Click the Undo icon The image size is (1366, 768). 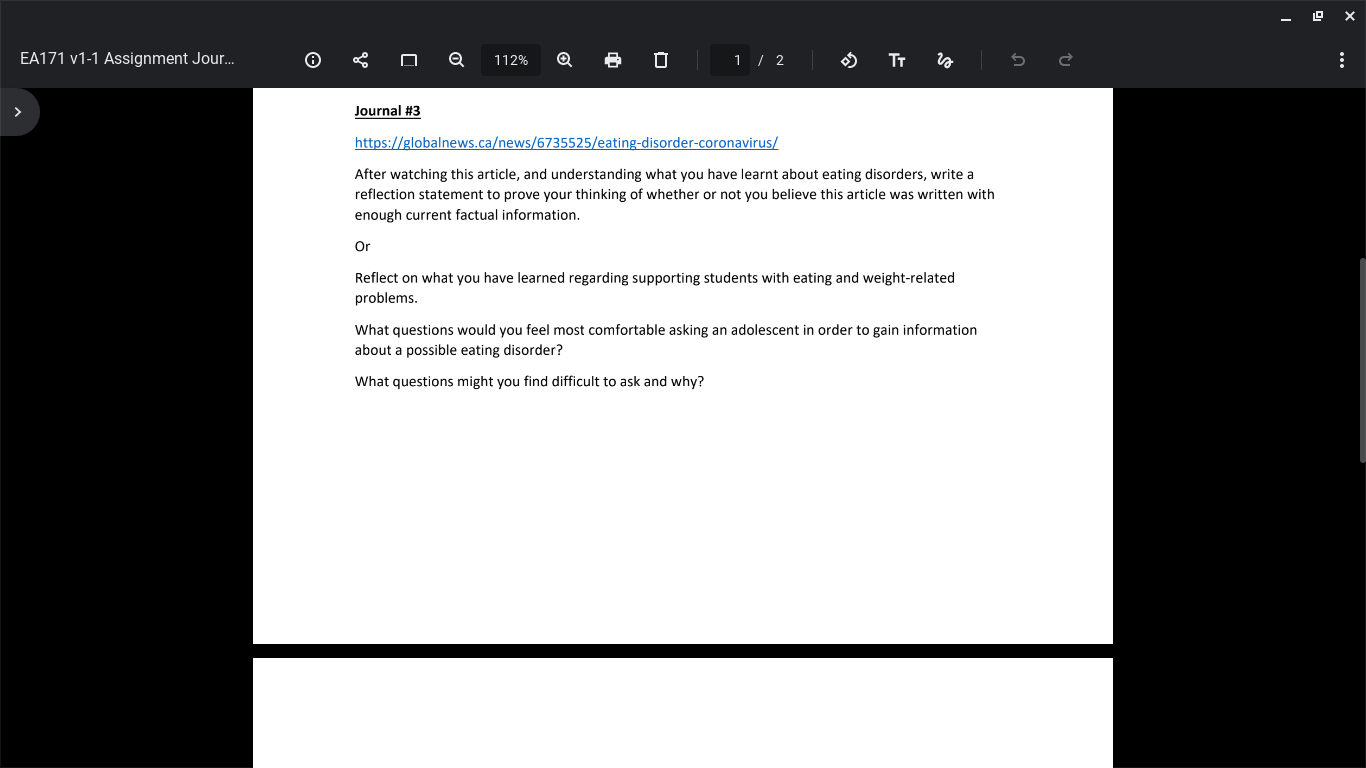click(x=1017, y=60)
